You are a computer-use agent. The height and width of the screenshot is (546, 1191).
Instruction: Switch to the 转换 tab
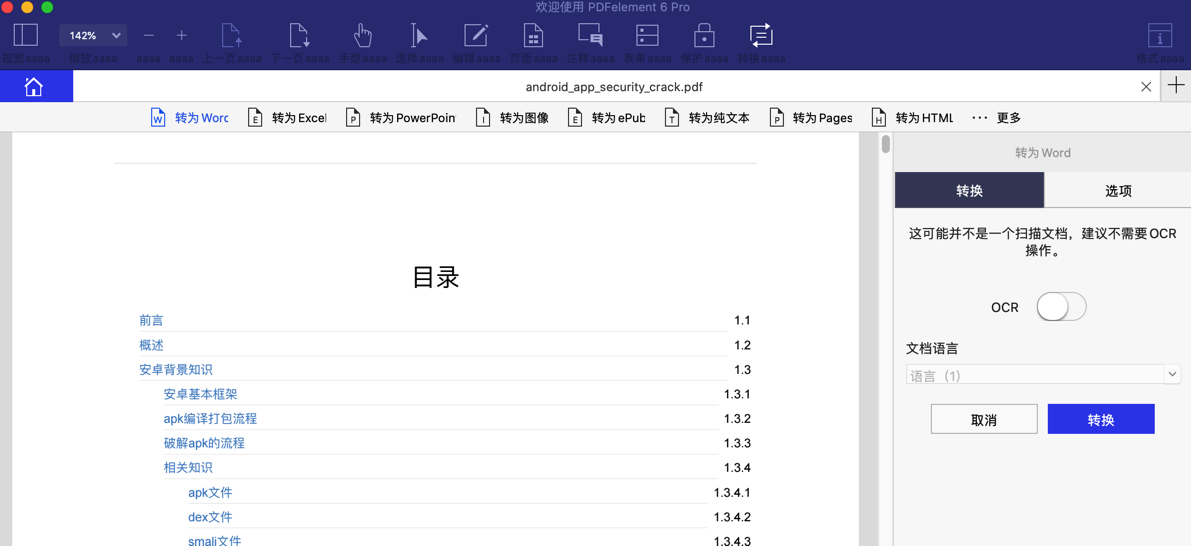pos(969,191)
